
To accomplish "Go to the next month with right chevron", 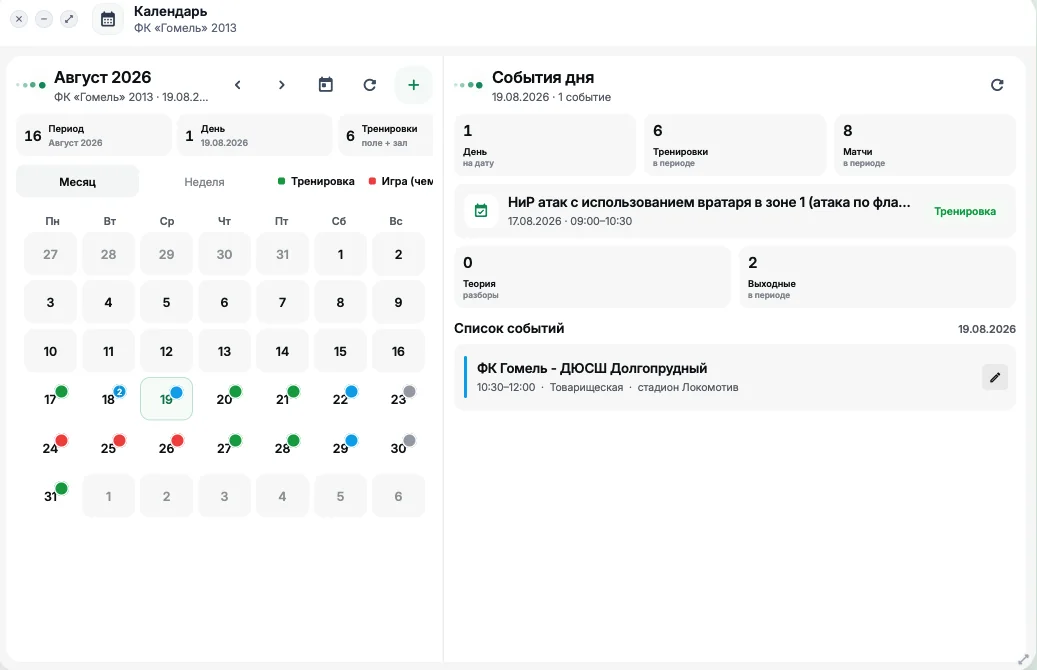I will click(x=282, y=85).
